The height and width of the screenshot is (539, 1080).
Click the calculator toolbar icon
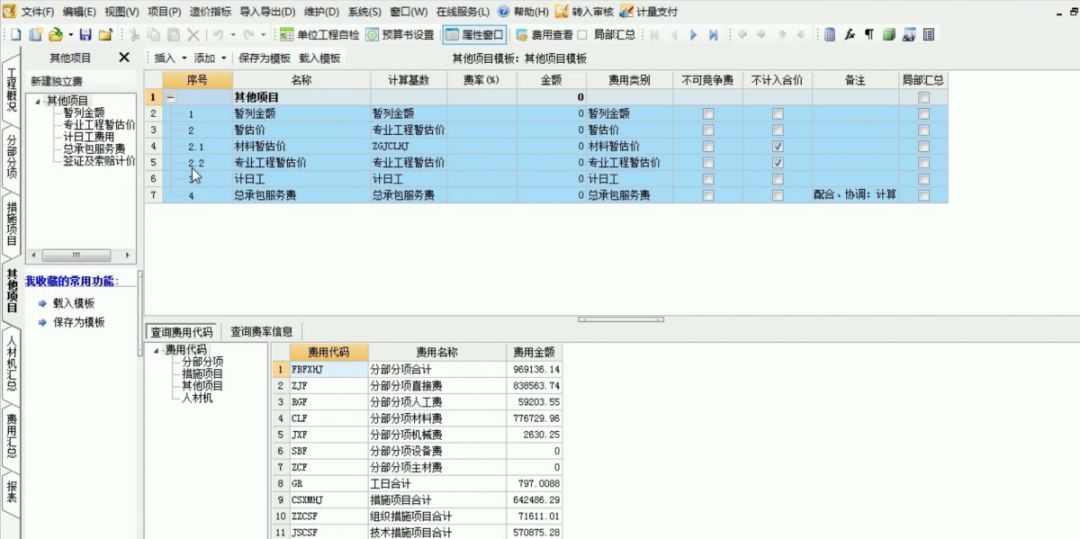click(830, 34)
